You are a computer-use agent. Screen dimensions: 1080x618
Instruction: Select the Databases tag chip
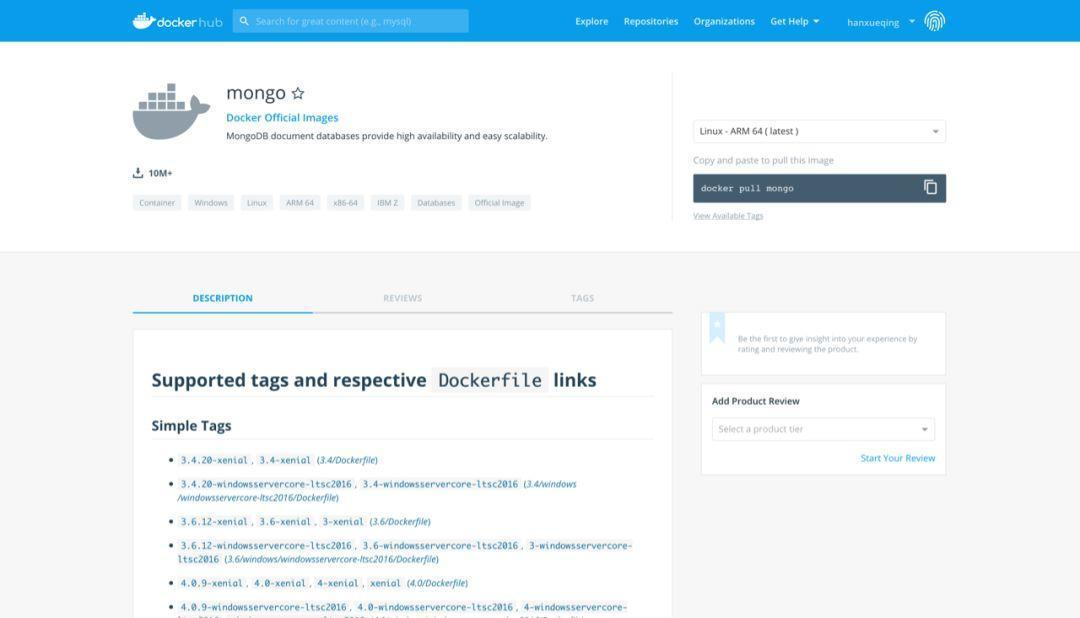(x=436, y=203)
